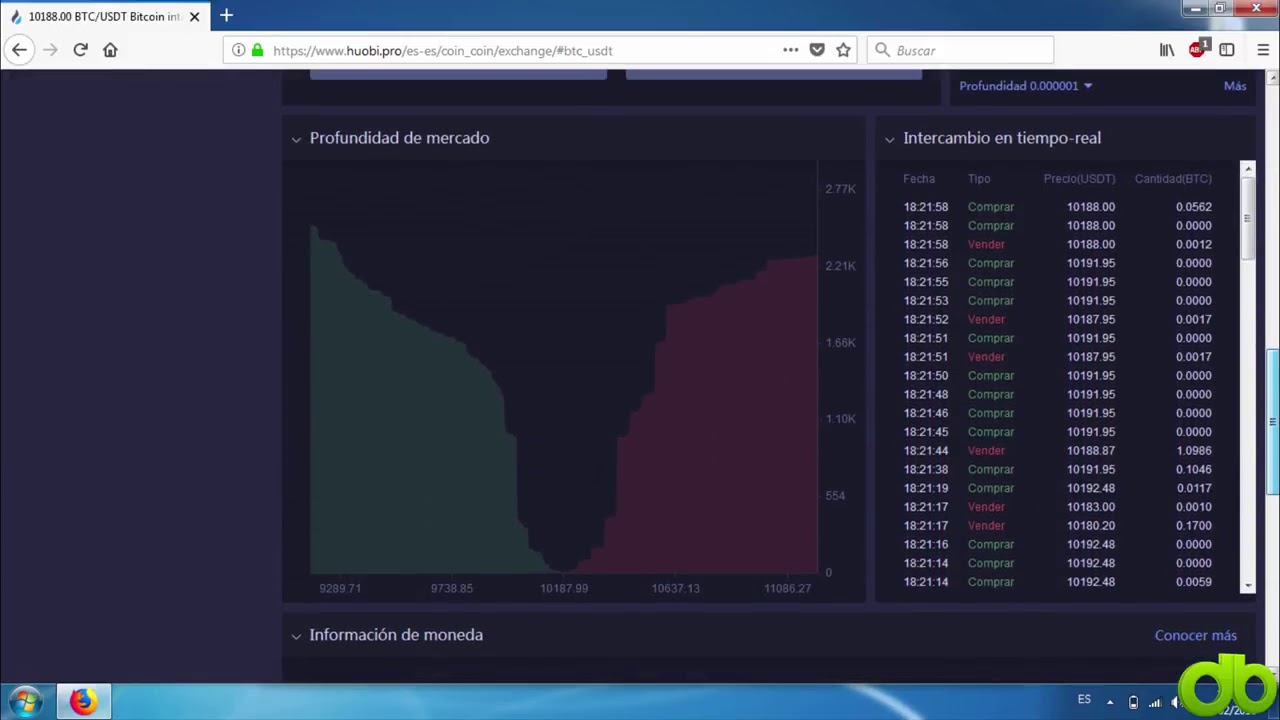Click the down arrow of trades scrollbar
The width and height of the screenshot is (1280, 720).
(x=1248, y=586)
